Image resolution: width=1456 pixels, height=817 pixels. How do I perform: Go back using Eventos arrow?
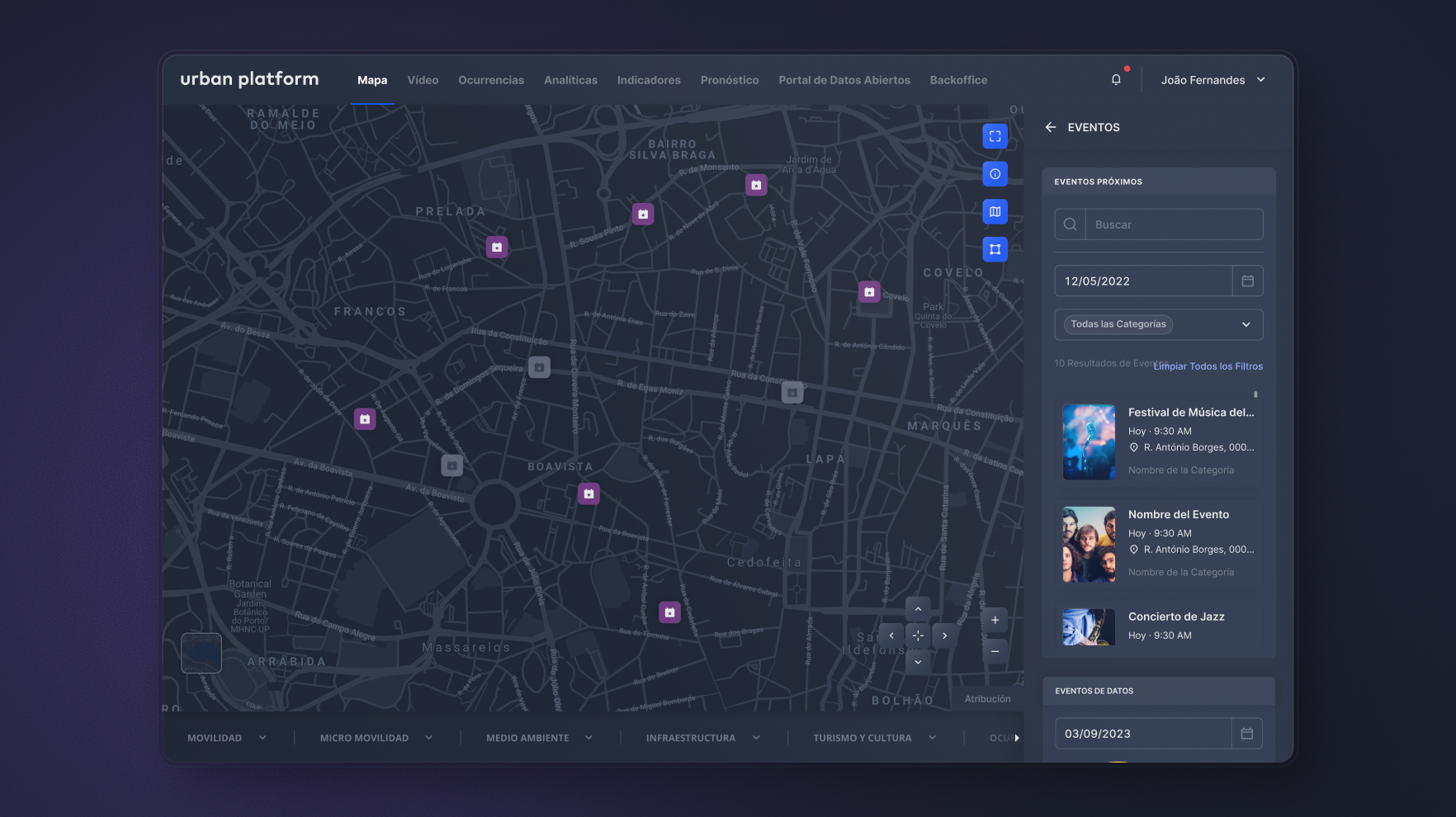point(1050,127)
